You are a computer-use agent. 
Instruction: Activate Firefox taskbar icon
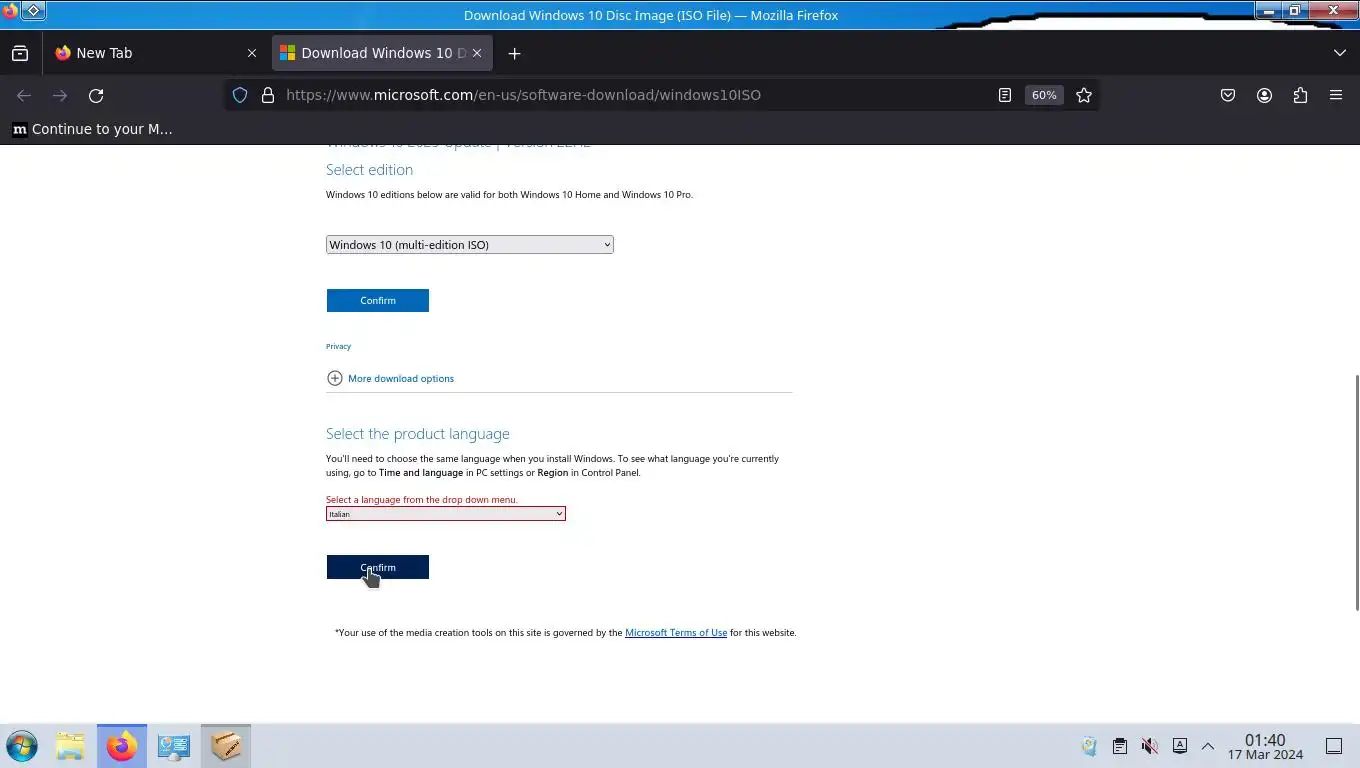click(x=122, y=746)
